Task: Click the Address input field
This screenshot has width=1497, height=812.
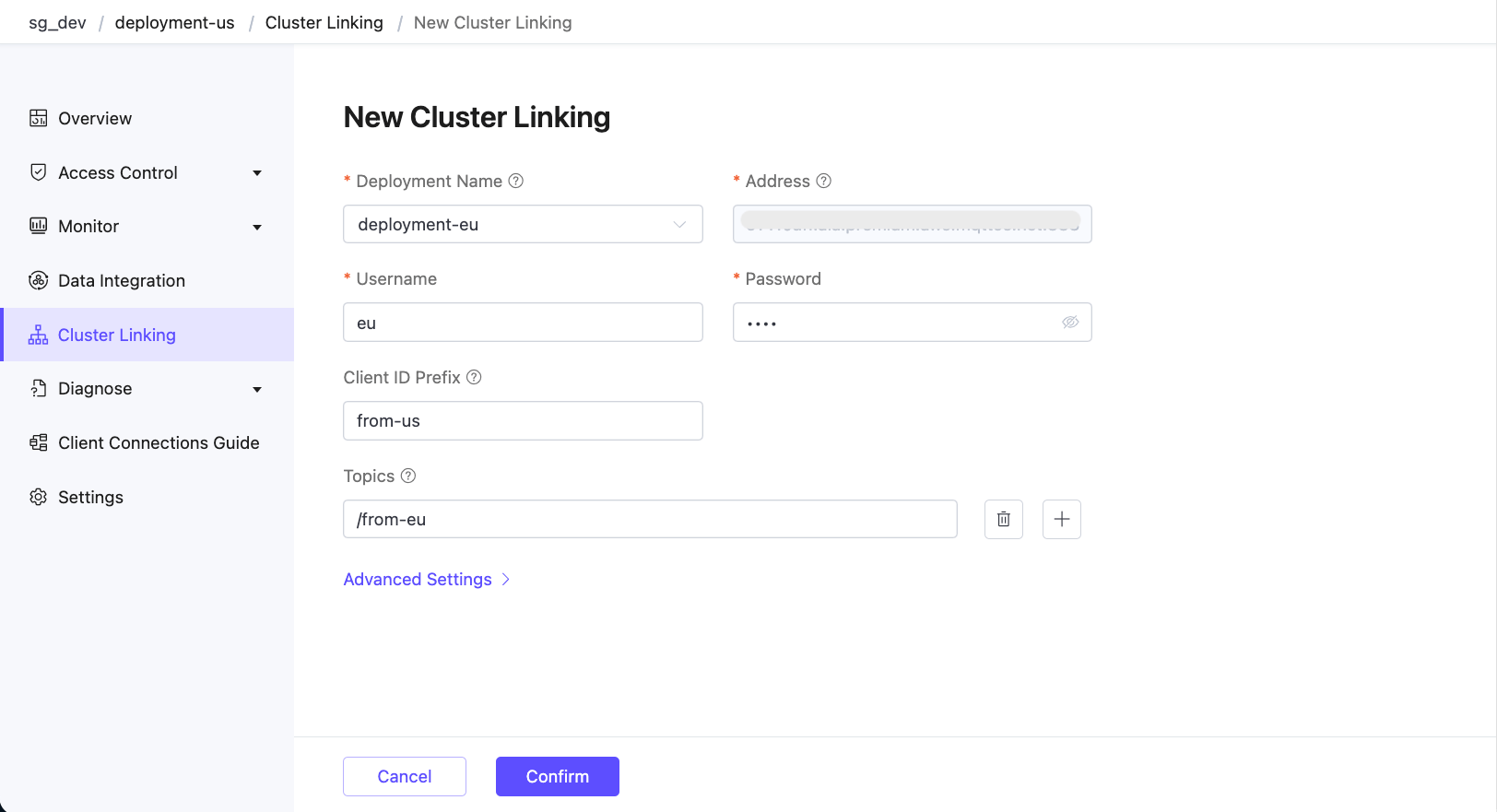Action: 913,224
